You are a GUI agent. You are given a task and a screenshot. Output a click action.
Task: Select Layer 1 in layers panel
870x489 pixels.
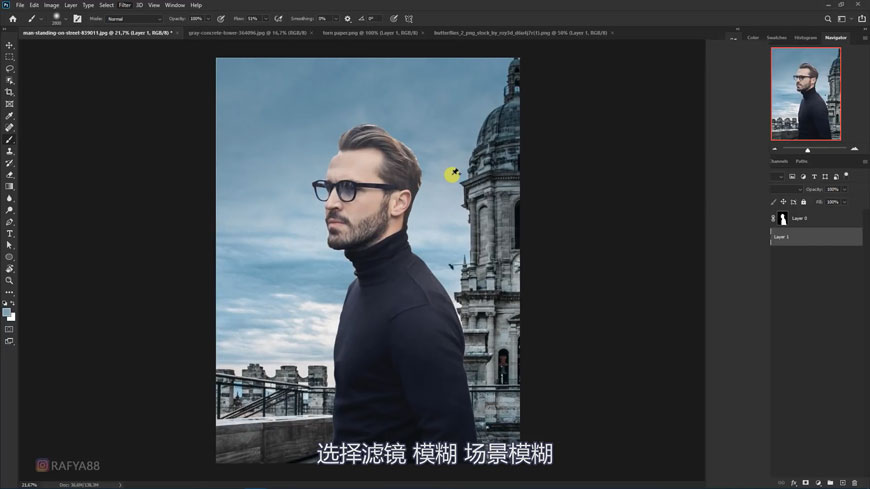(x=816, y=237)
